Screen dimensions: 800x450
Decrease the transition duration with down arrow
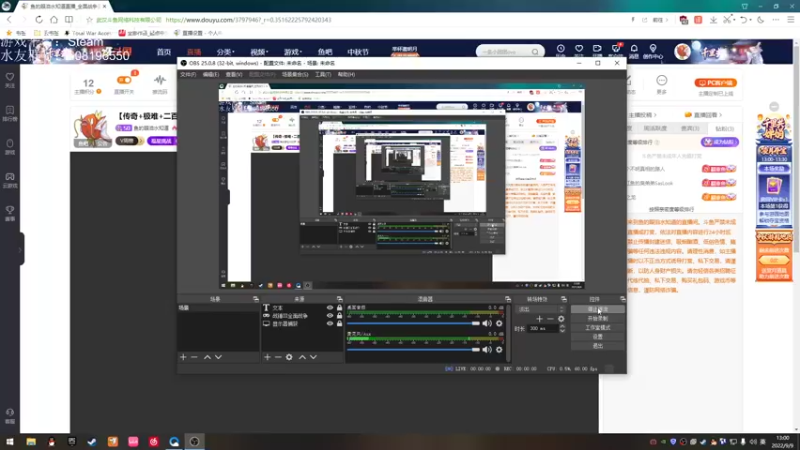562,331
